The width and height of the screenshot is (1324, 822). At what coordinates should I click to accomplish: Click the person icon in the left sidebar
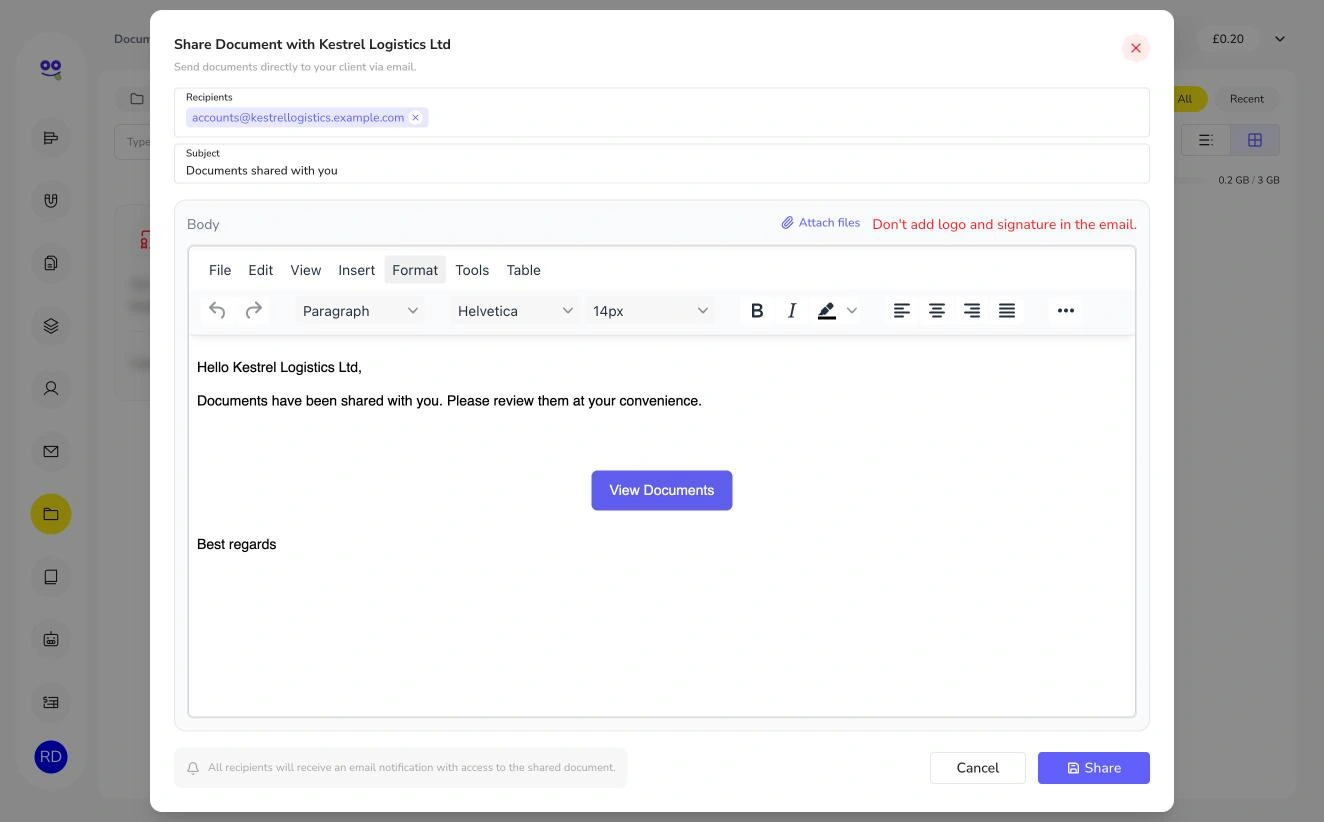click(51, 389)
